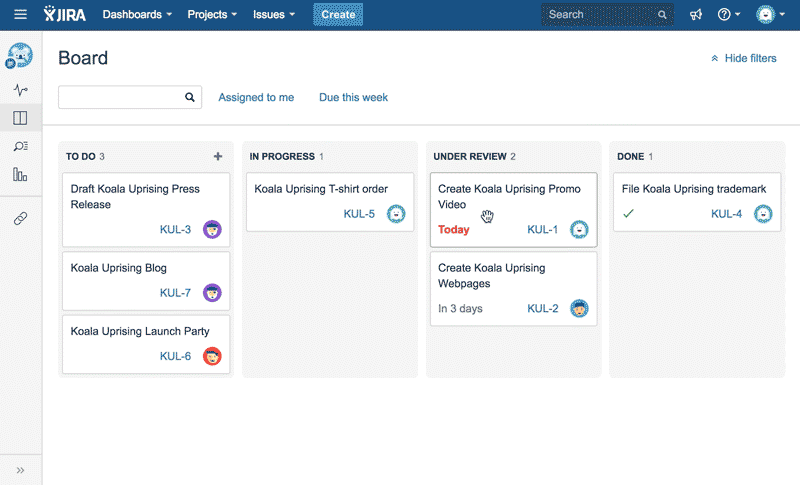Open the feedback megaphone icon
This screenshot has height=485, width=800.
696,15
